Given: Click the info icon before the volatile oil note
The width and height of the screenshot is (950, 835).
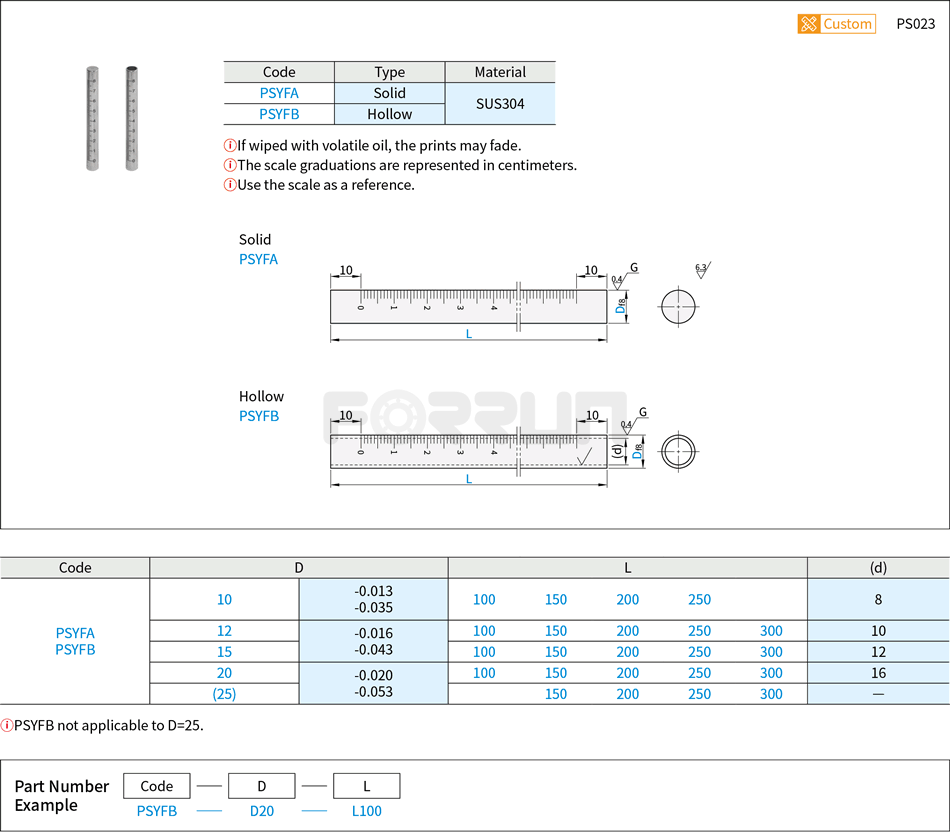Looking at the screenshot, I should point(228,145).
